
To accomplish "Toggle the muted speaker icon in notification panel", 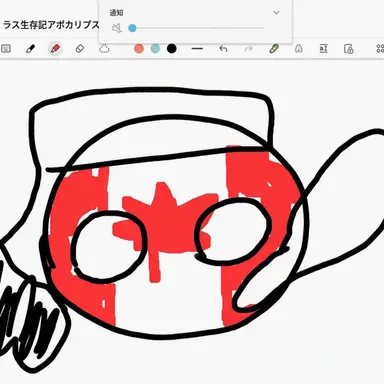I will pyautogui.click(x=117, y=28).
